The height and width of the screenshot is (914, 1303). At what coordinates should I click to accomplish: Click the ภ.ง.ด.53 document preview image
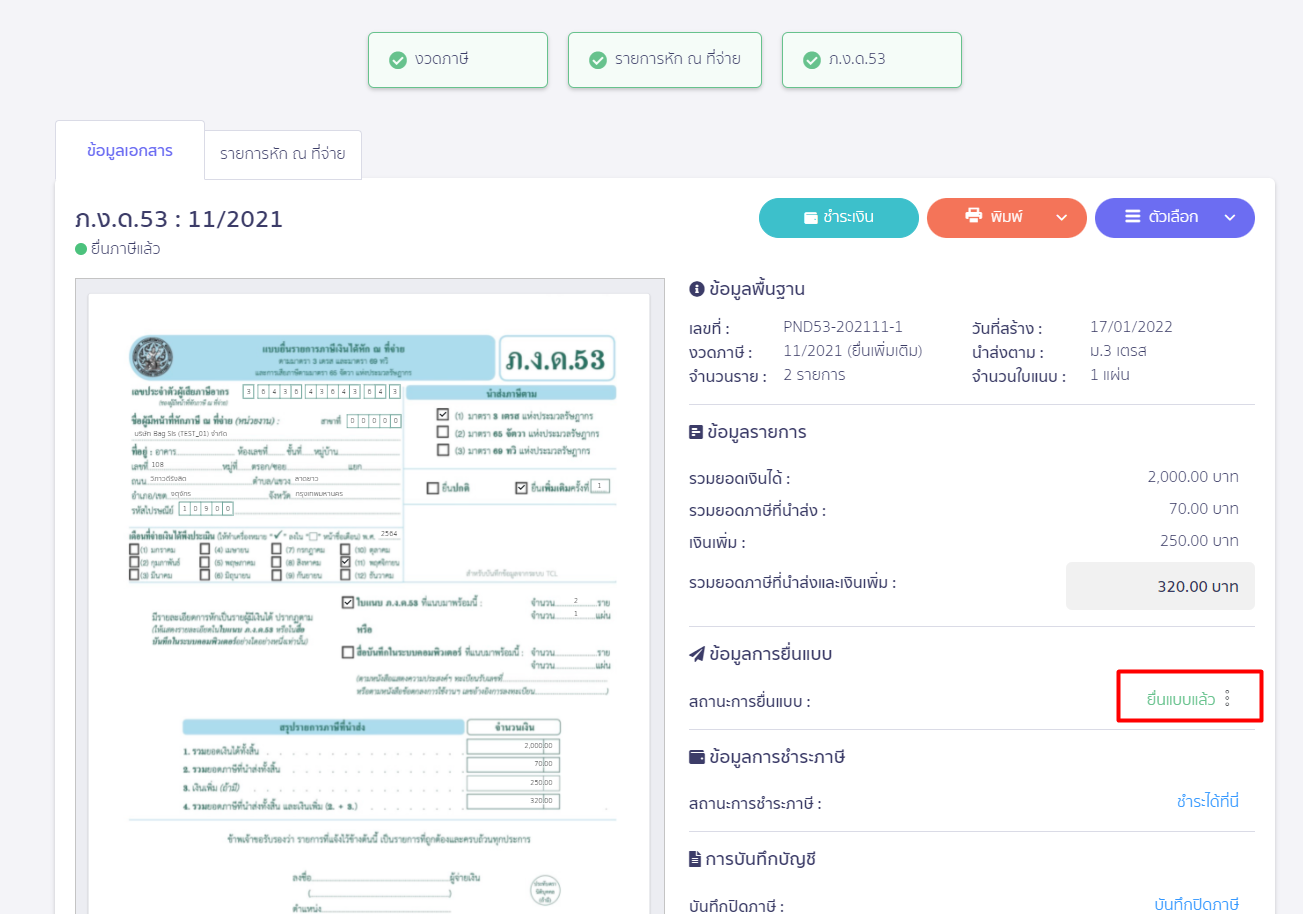click(369, 600)
